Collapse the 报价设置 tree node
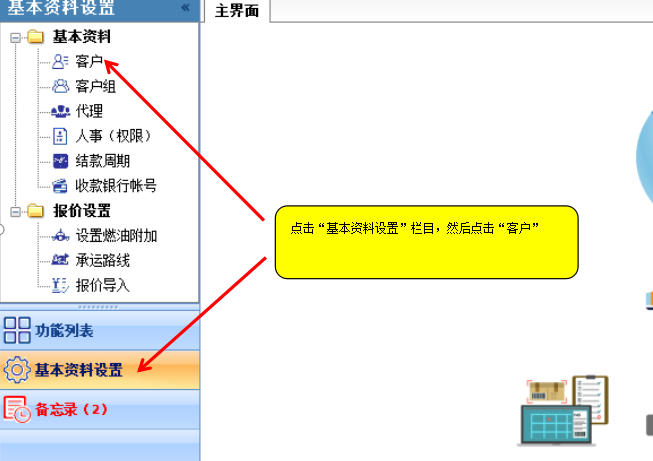Screen dimensions: 653x461 tap(15, 211)
